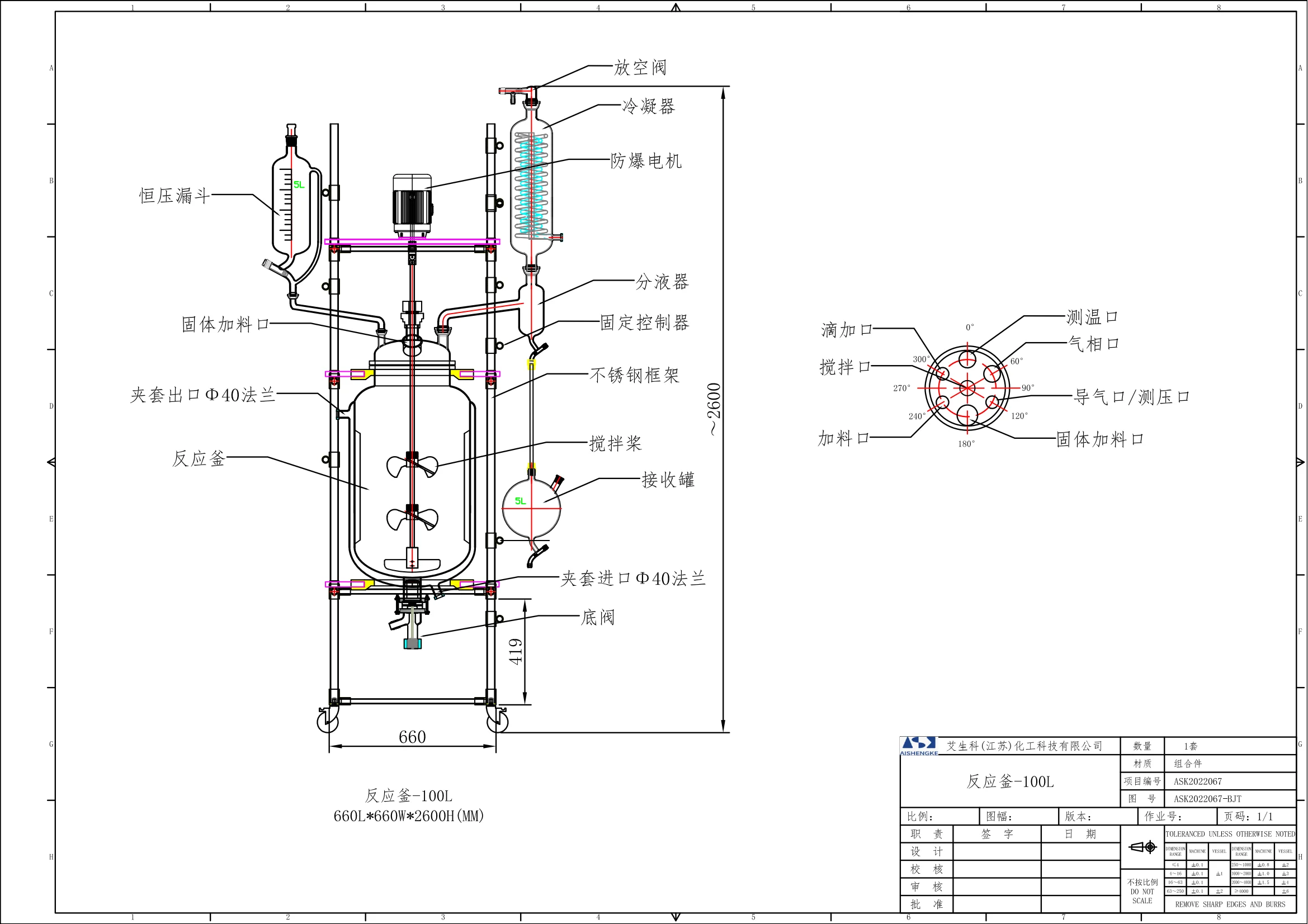Click the 放空阀 label text
This screenshot has width=1308, height=924.
tap(640, 68)
